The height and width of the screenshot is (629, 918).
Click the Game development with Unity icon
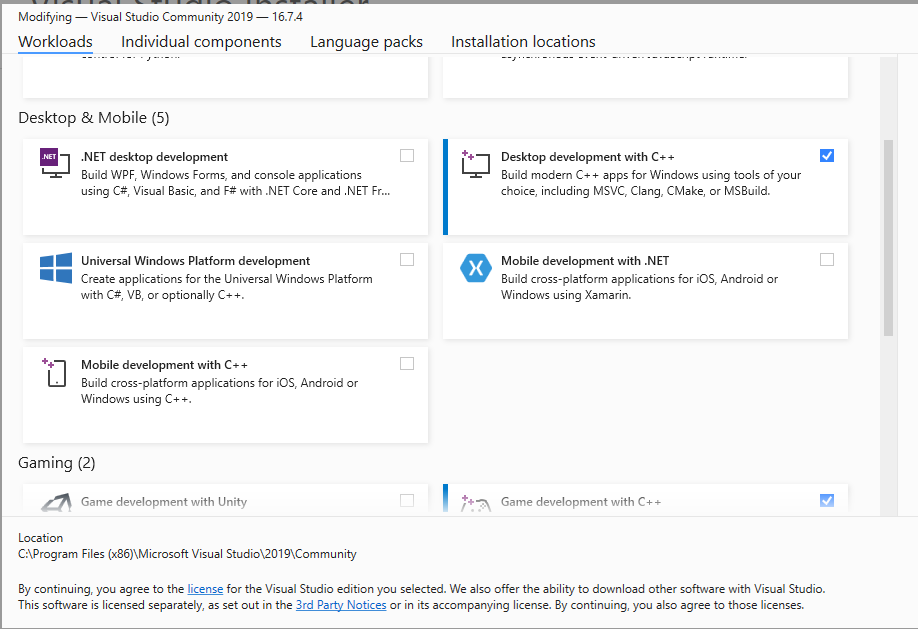point(56,502)
